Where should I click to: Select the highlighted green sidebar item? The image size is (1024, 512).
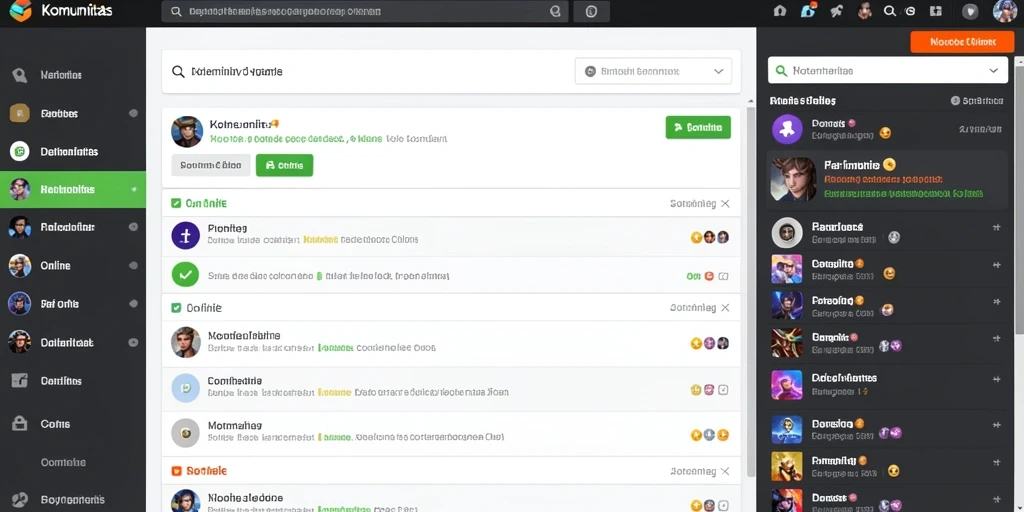pyautogui.click(x=73, y=189)
